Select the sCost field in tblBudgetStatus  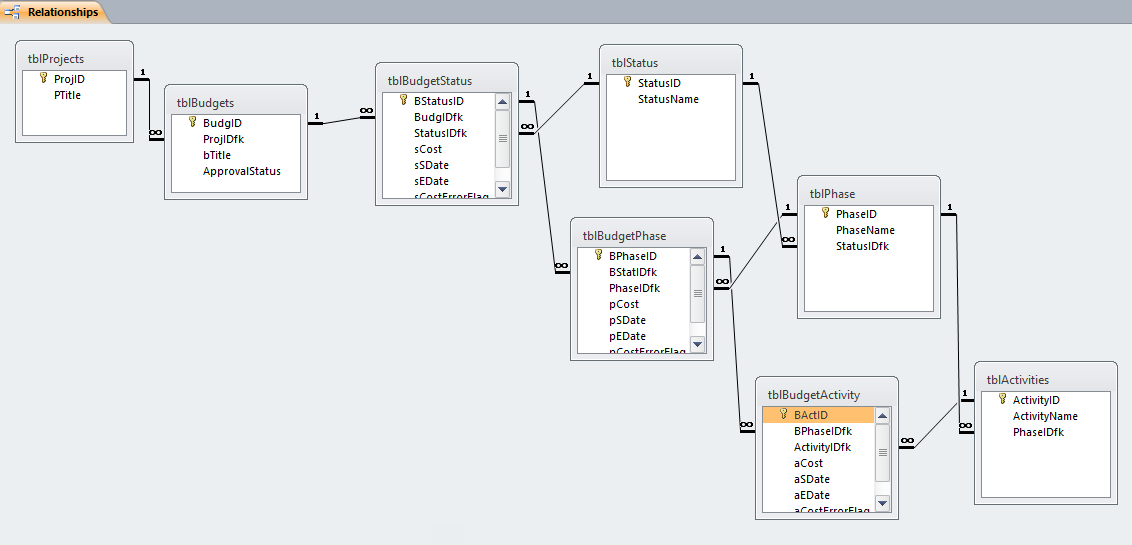pos(428,149)
